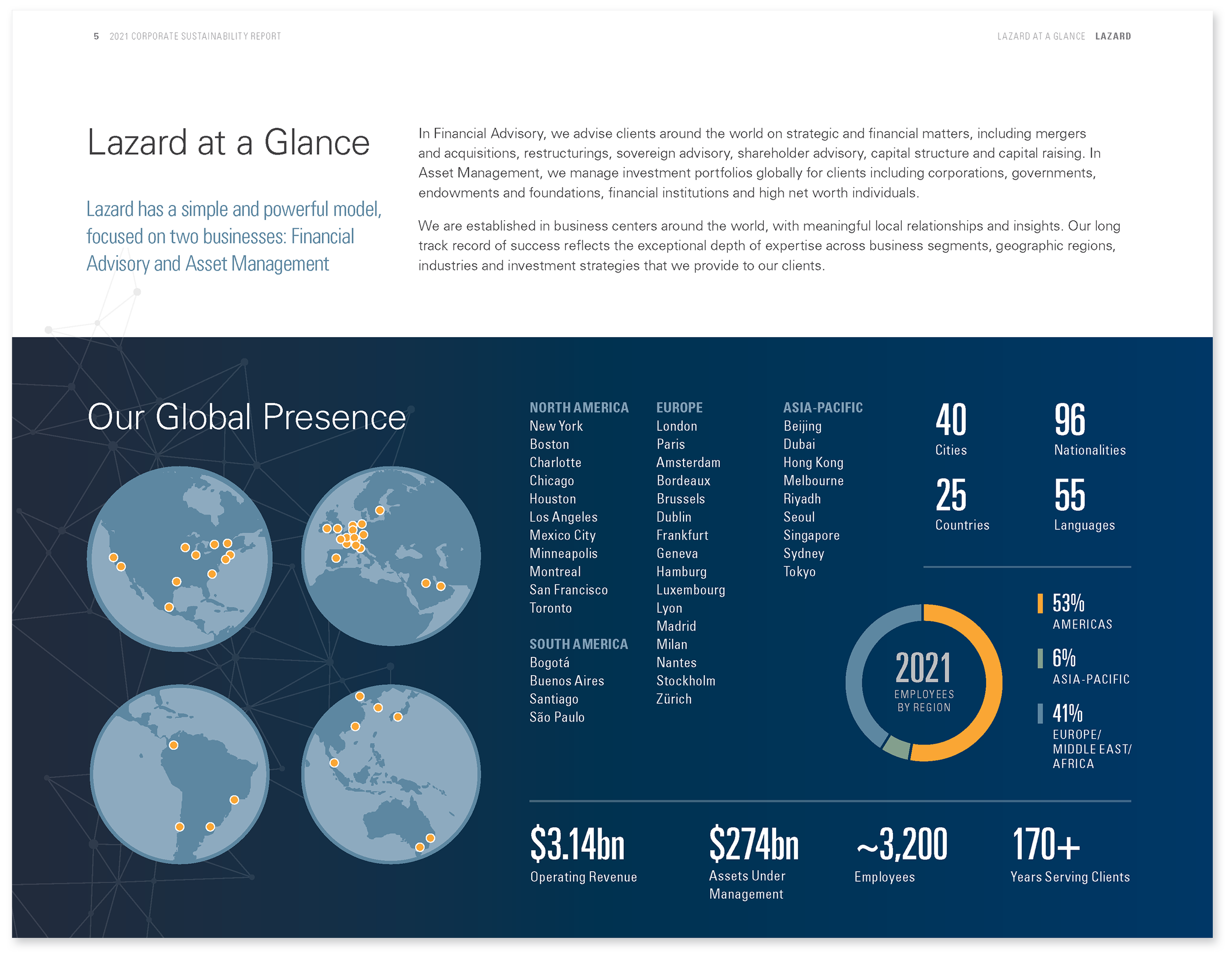1232x958 pixels.
Task: Select 'New York' in the city list
Action: [x=556, y=426]
